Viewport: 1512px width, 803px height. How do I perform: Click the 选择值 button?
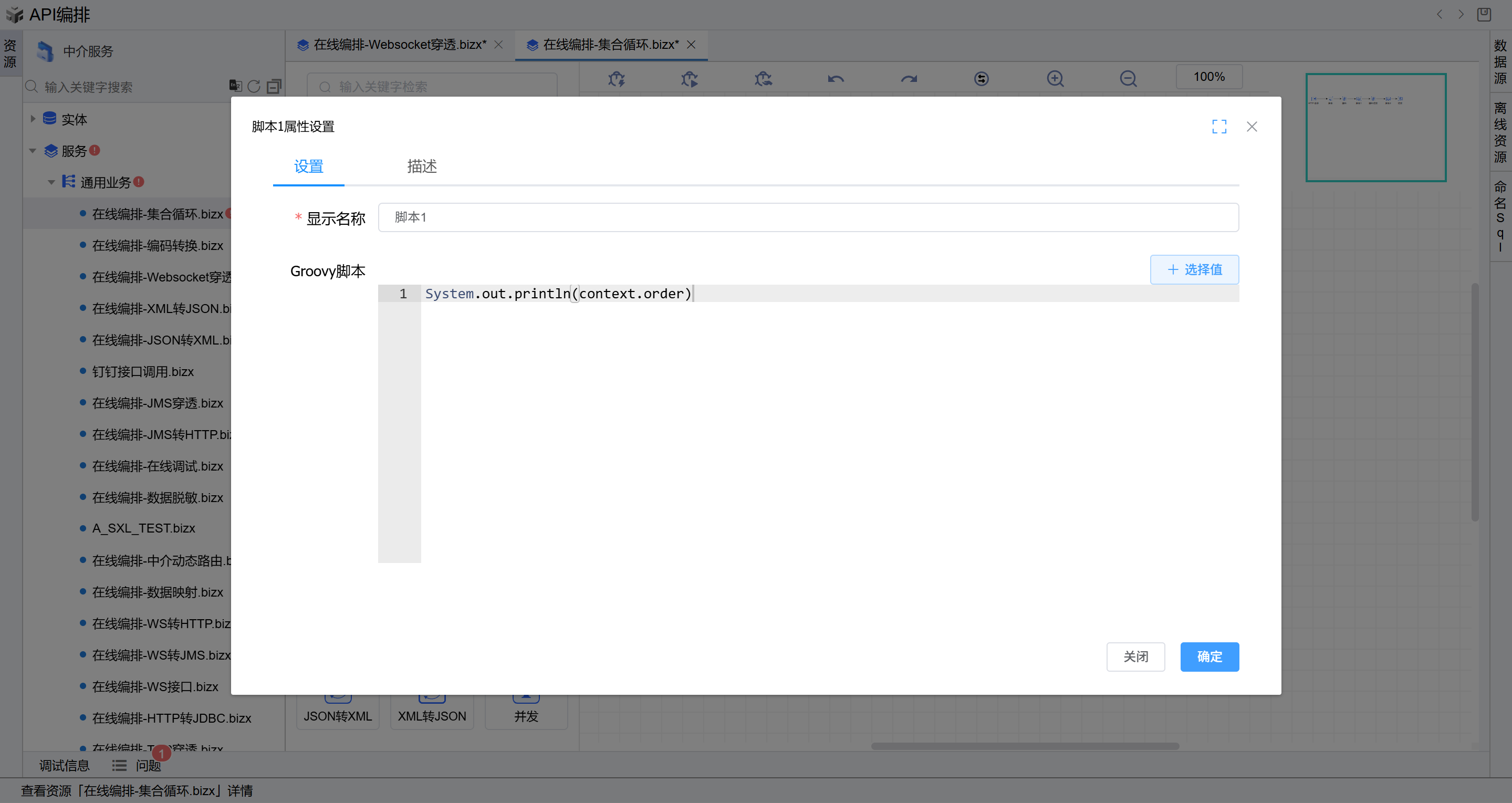(x=1194, y=269)
